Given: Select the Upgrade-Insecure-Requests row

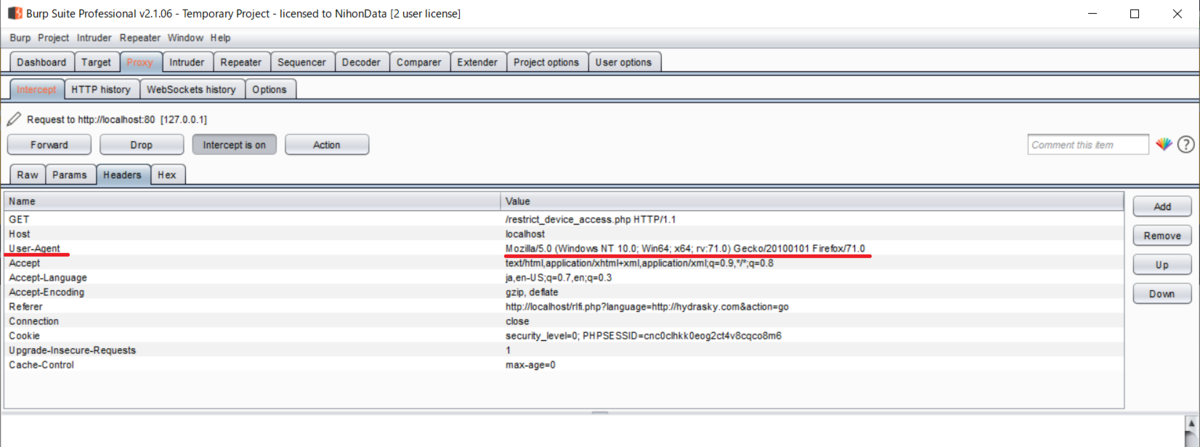Looking at the screenshot, I should click(x=563, y=350).
